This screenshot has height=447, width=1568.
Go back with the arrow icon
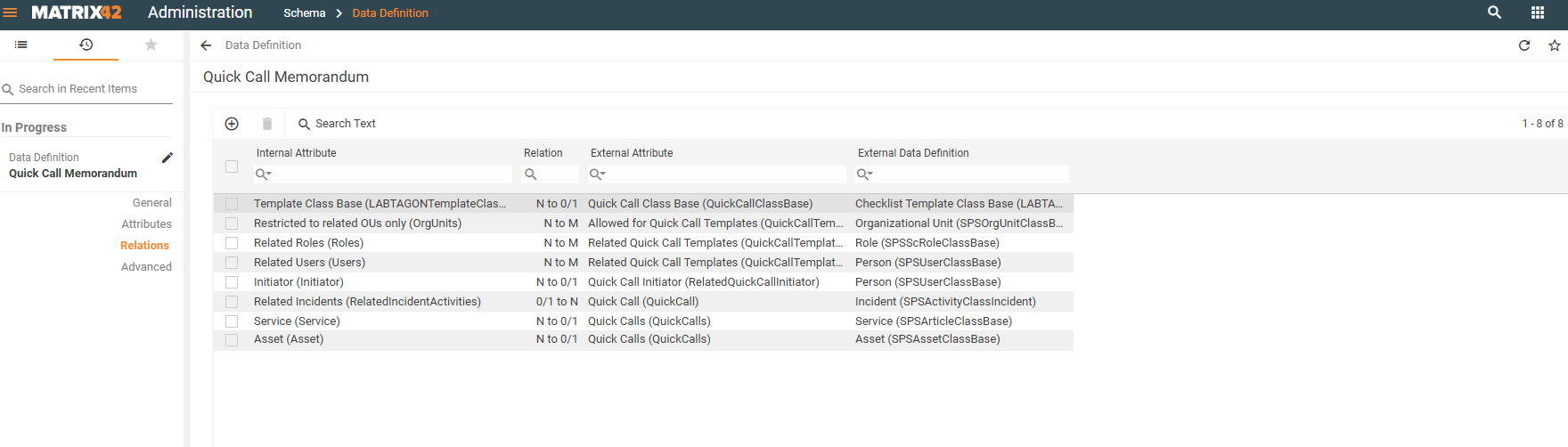click(x=206, y=45)
